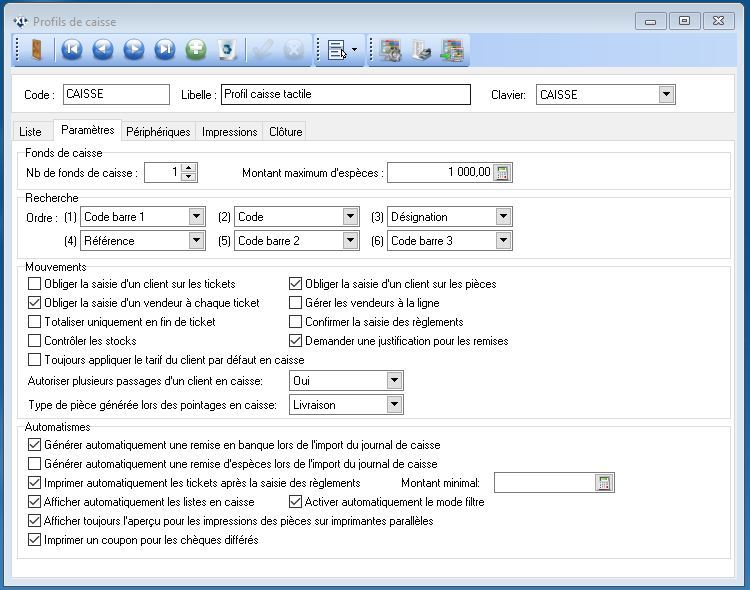The image size is (750, 590).
Task: Open calculator for Montant minimal
Action: click(604, 483)
